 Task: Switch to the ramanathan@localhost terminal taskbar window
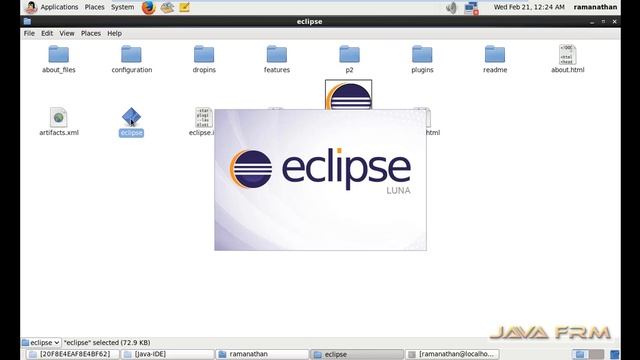452,354
